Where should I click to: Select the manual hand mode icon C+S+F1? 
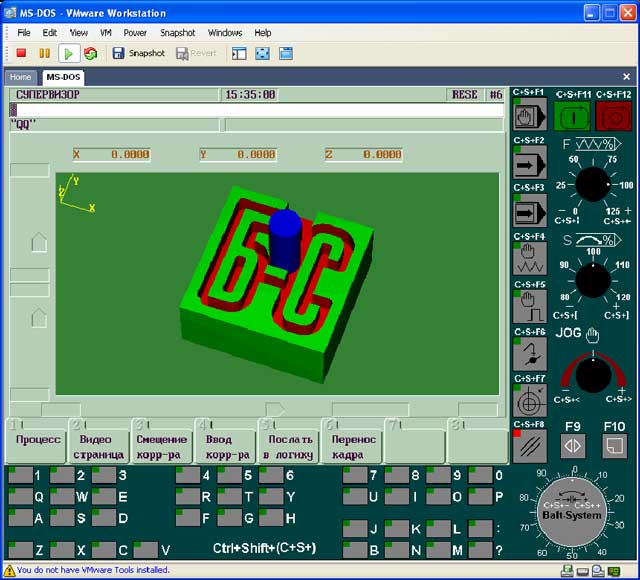529,116
